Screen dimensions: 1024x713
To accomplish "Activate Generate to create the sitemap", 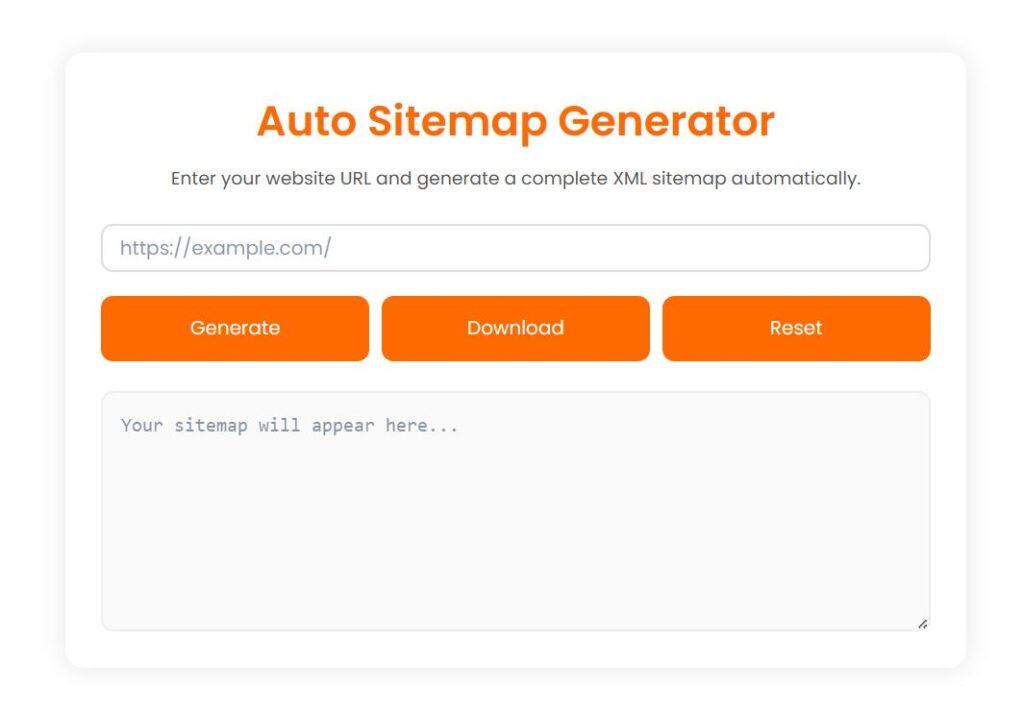I will pyautogui.click(x=234, y=328).
